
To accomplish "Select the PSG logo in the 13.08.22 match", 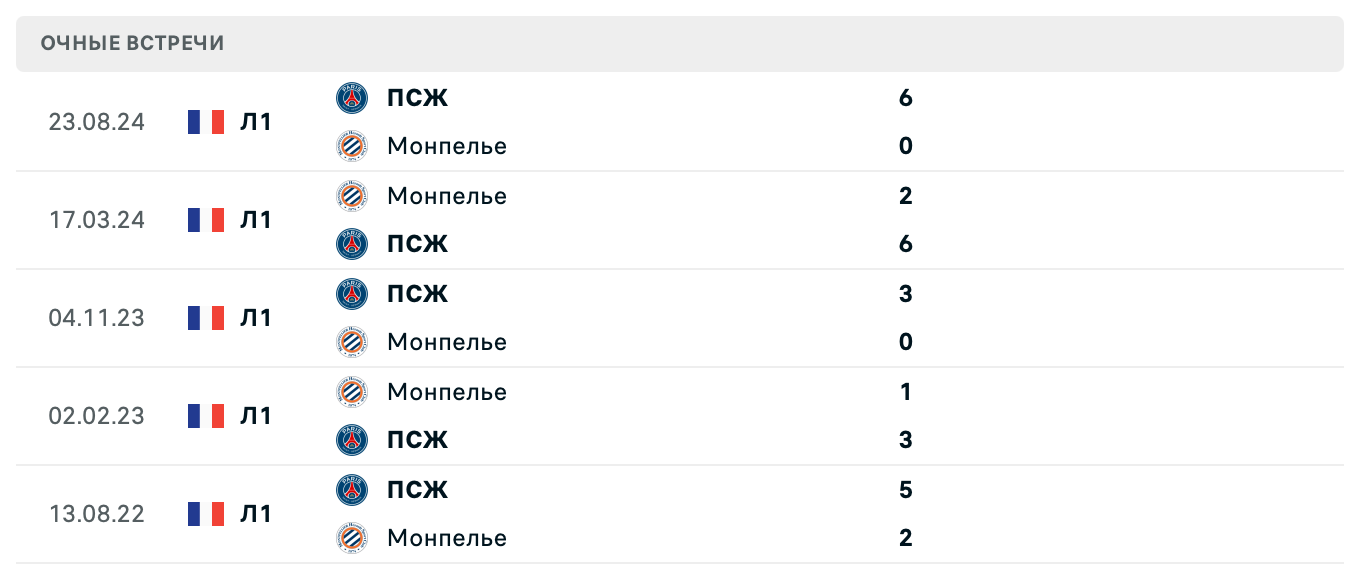I will click(x=352, y=490).
